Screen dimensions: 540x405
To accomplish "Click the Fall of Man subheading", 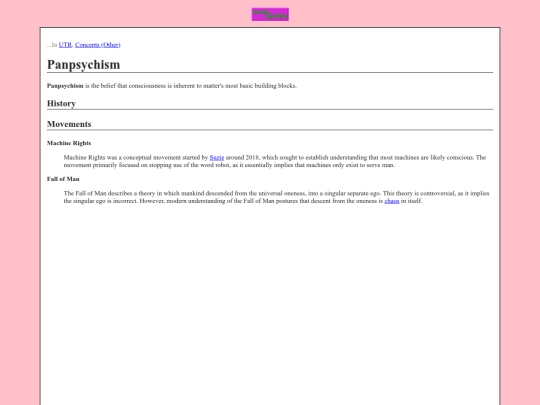I will tap(63, 179).
